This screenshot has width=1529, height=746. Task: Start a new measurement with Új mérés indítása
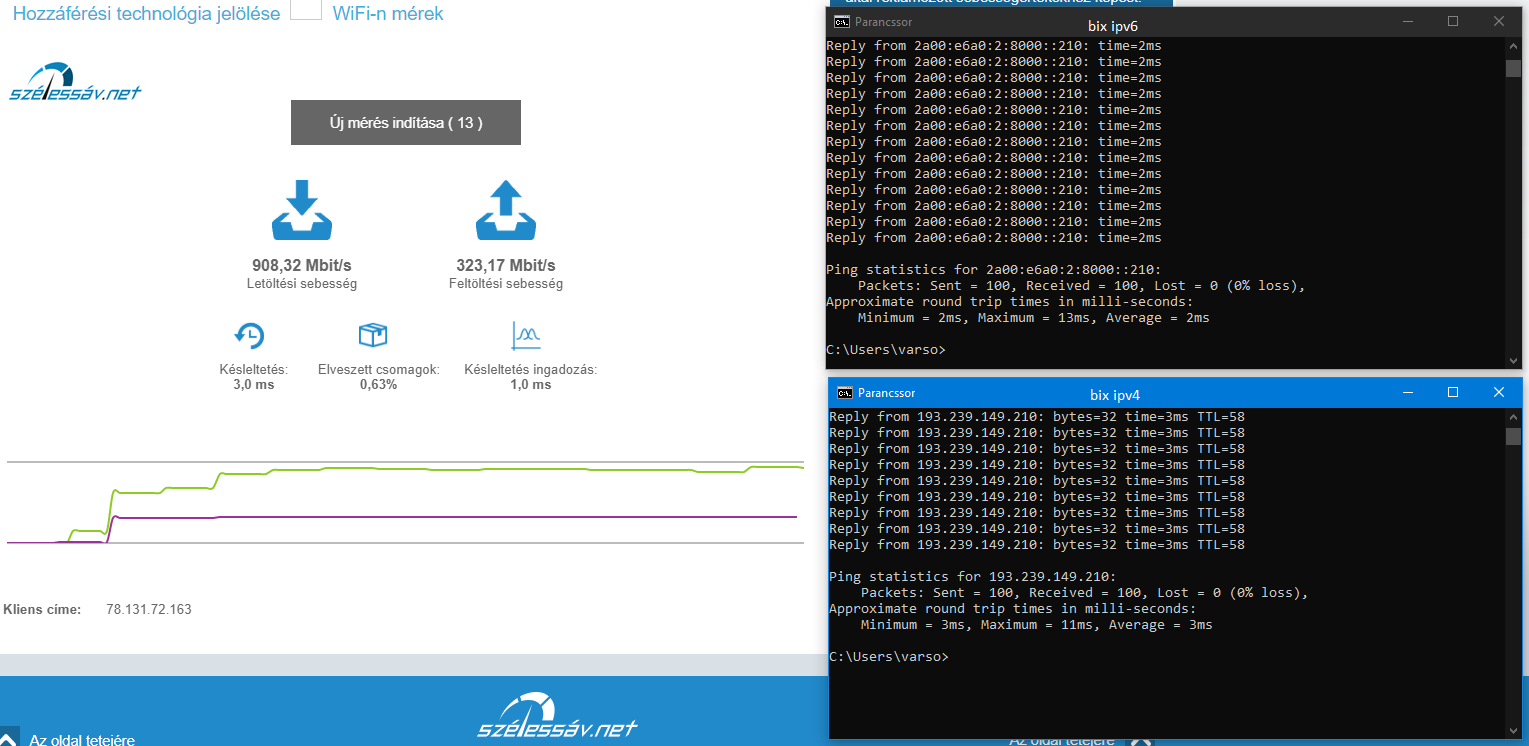point(406,123)
